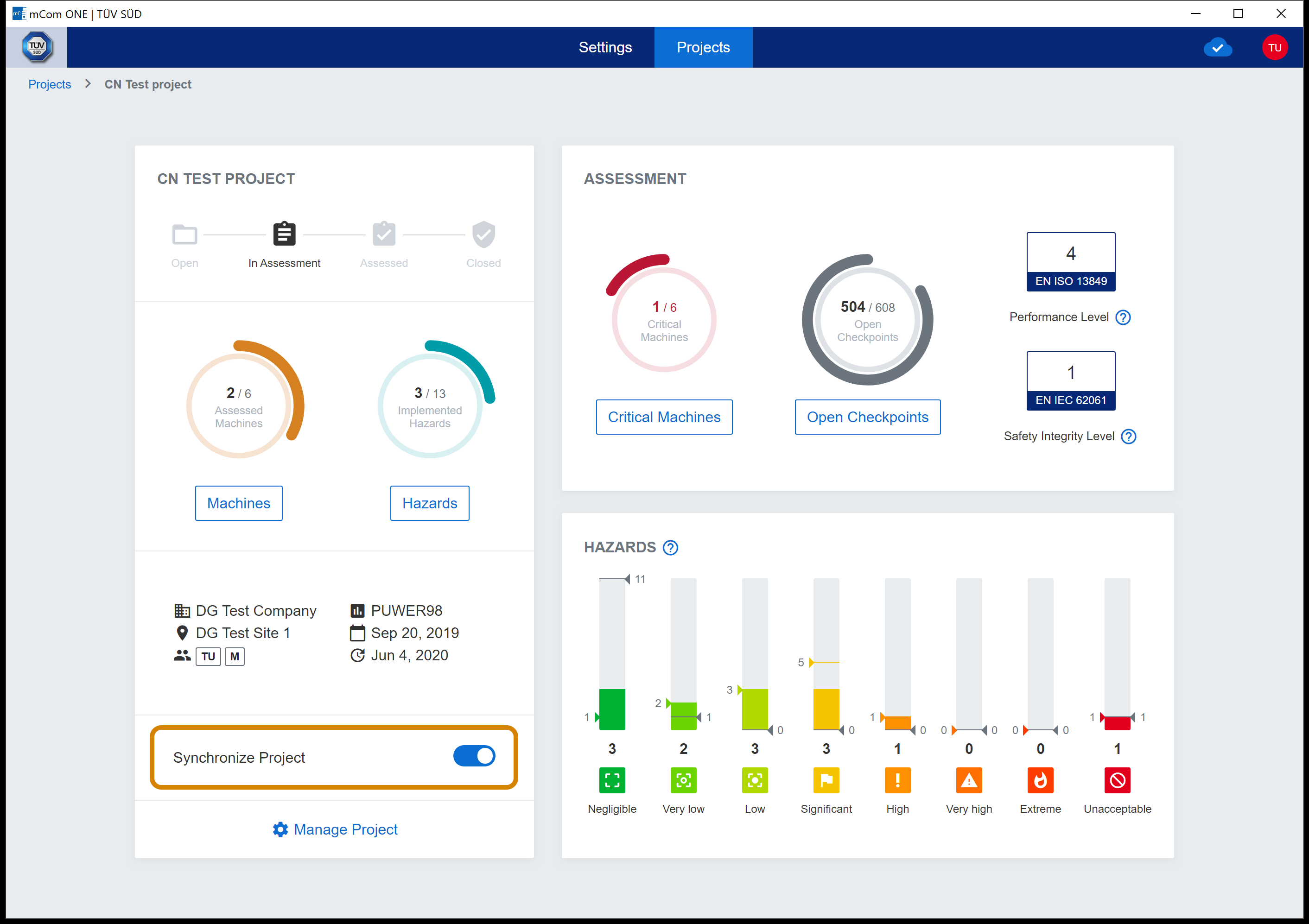Click the Open Checkpoints button

(867, 417)
